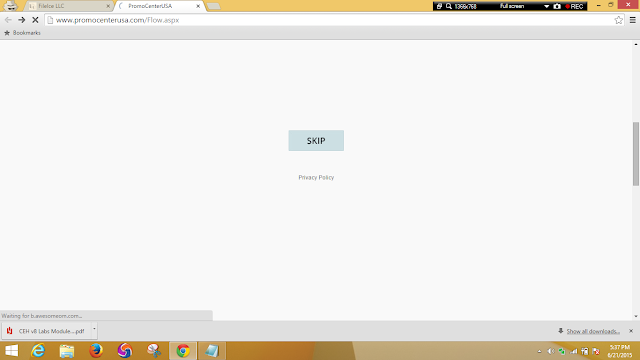Open the volume speaker tray icon
Viewport: 640px width, 360px height.
pyautogui.click(x=551, y=351)
